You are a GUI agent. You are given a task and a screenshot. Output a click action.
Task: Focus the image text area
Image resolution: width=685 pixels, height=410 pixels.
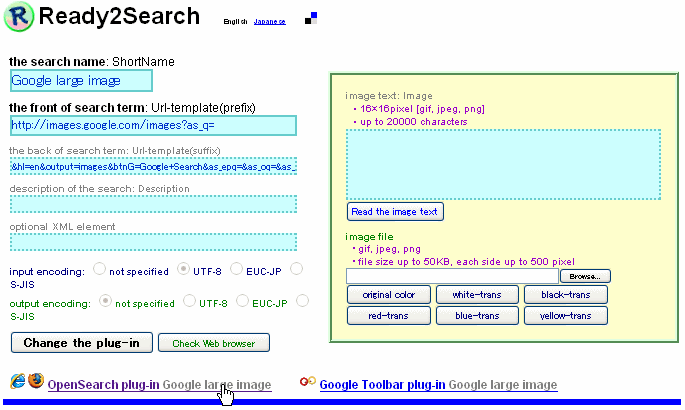click(x=503, y=165)
